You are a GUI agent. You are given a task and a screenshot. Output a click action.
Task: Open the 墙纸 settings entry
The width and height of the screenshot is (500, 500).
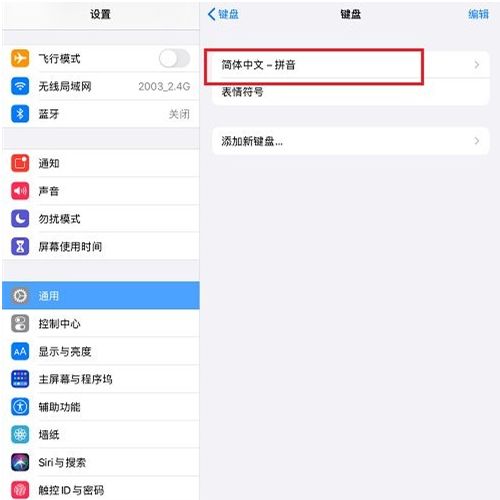coord(101,435)
